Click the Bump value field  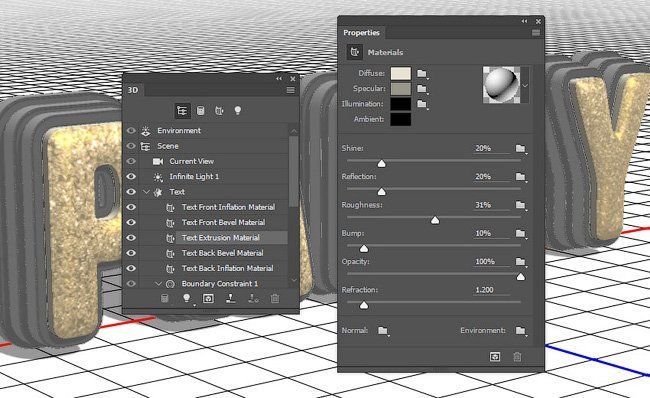pyautogui.click(x=492, y=233)
